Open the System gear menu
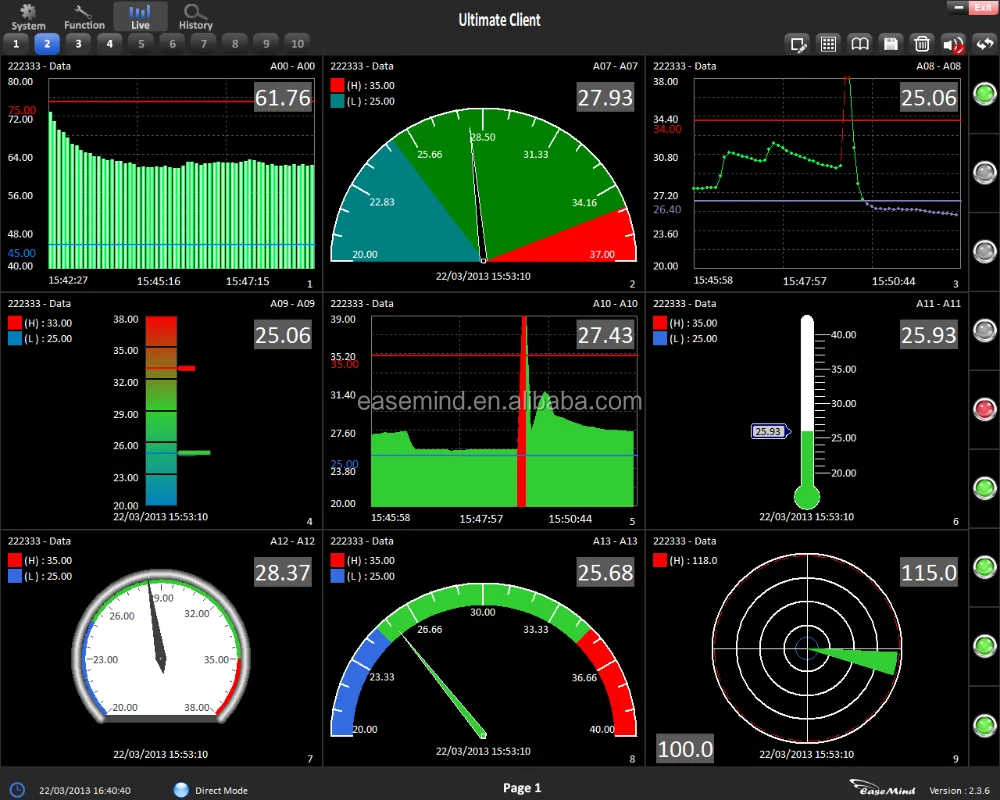 pyautogui.click(x=28, y=16)
